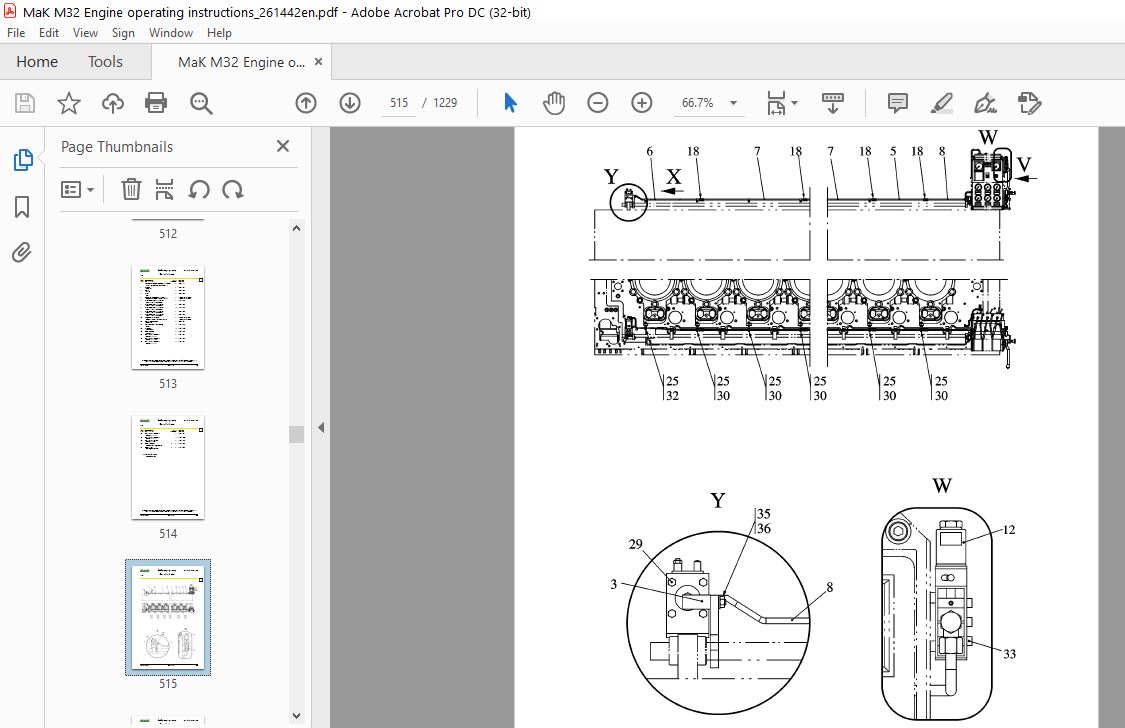The image size is (1125, 728).
Task: Switch to the Home tab
Action: point(37,62)
